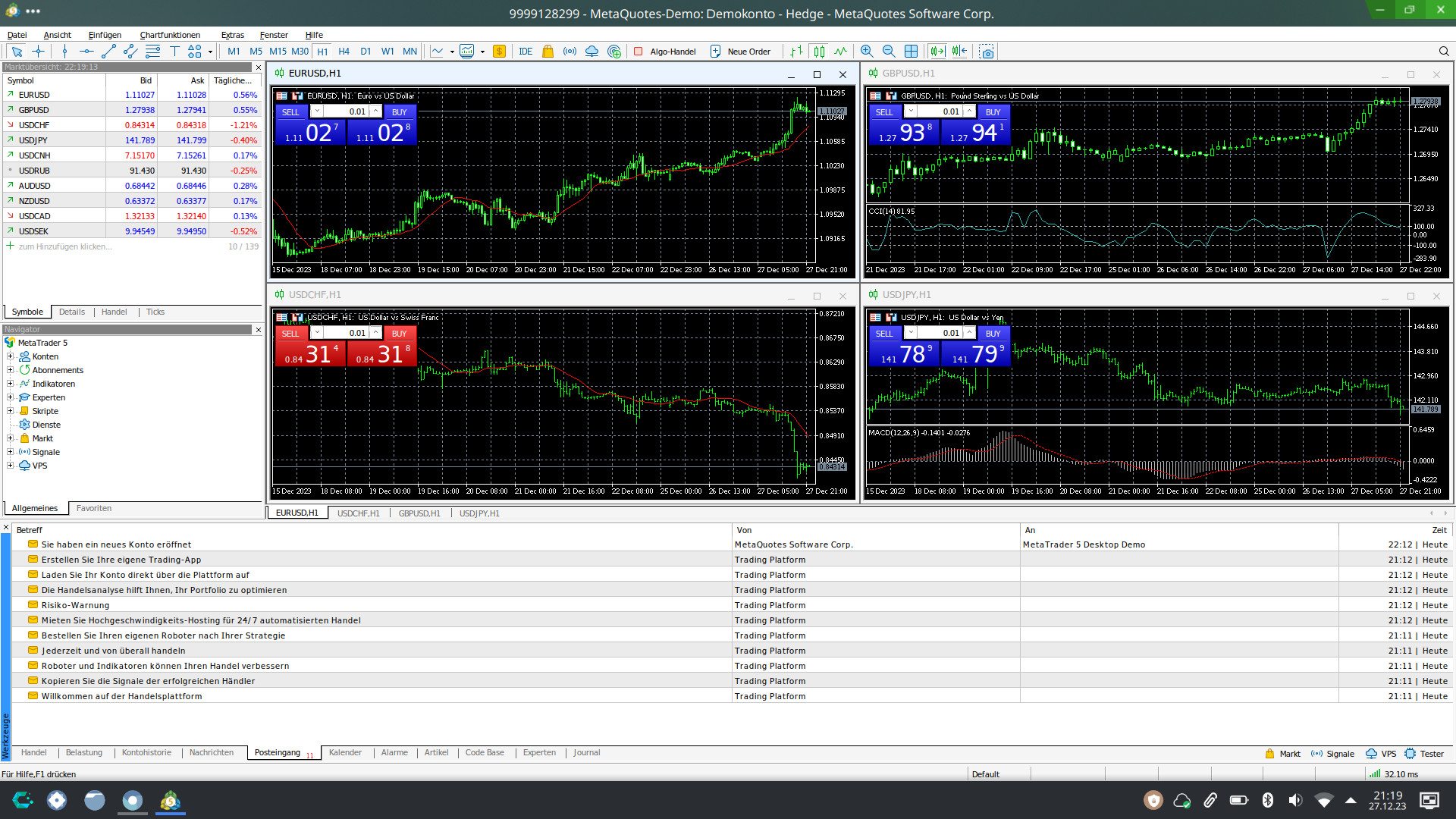Screen dimensions: 1456x819
Task: Open the MetaEditor IDE
Action: coord(526,52)
